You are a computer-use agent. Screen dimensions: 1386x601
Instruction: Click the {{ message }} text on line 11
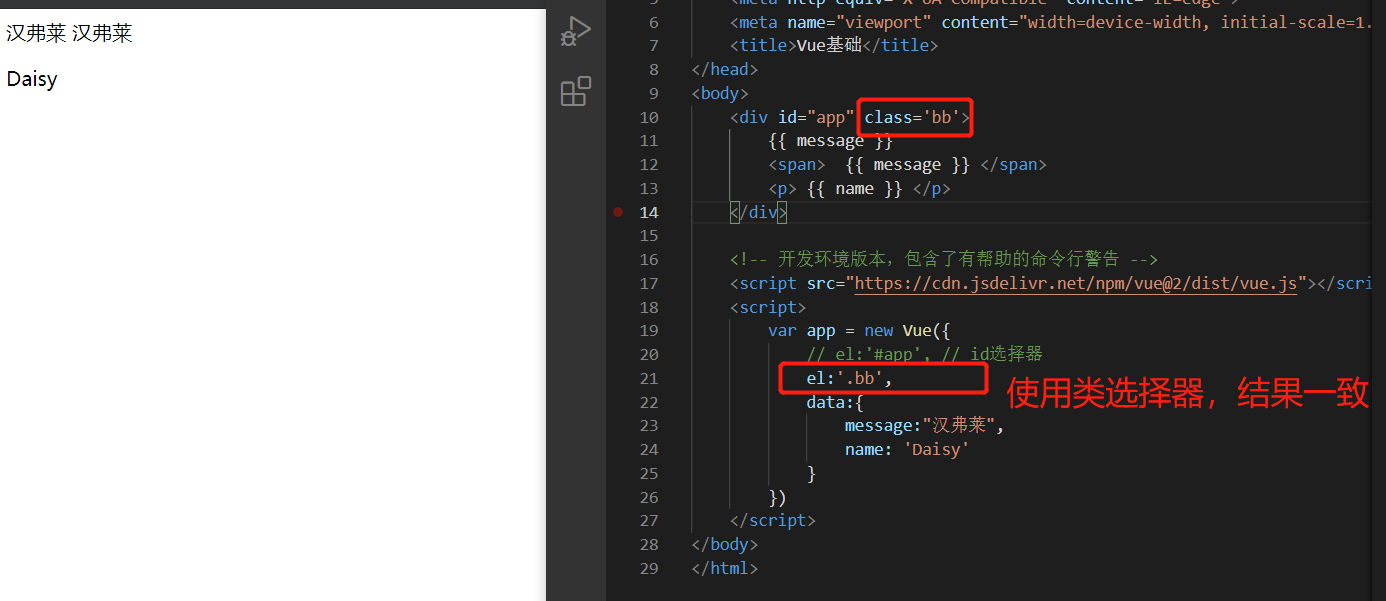click(830, 141)
